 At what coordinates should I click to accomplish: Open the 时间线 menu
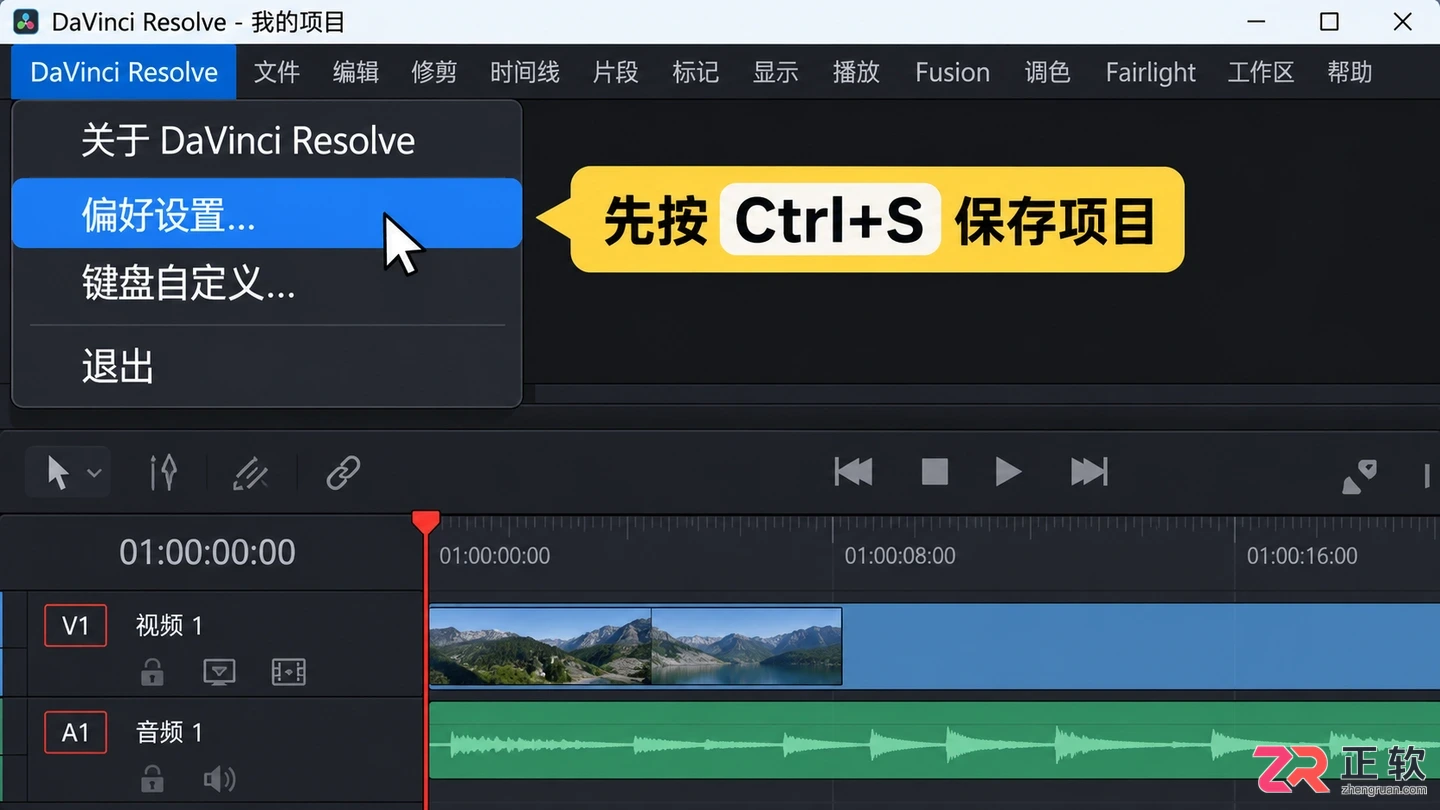tap(525, 72)
